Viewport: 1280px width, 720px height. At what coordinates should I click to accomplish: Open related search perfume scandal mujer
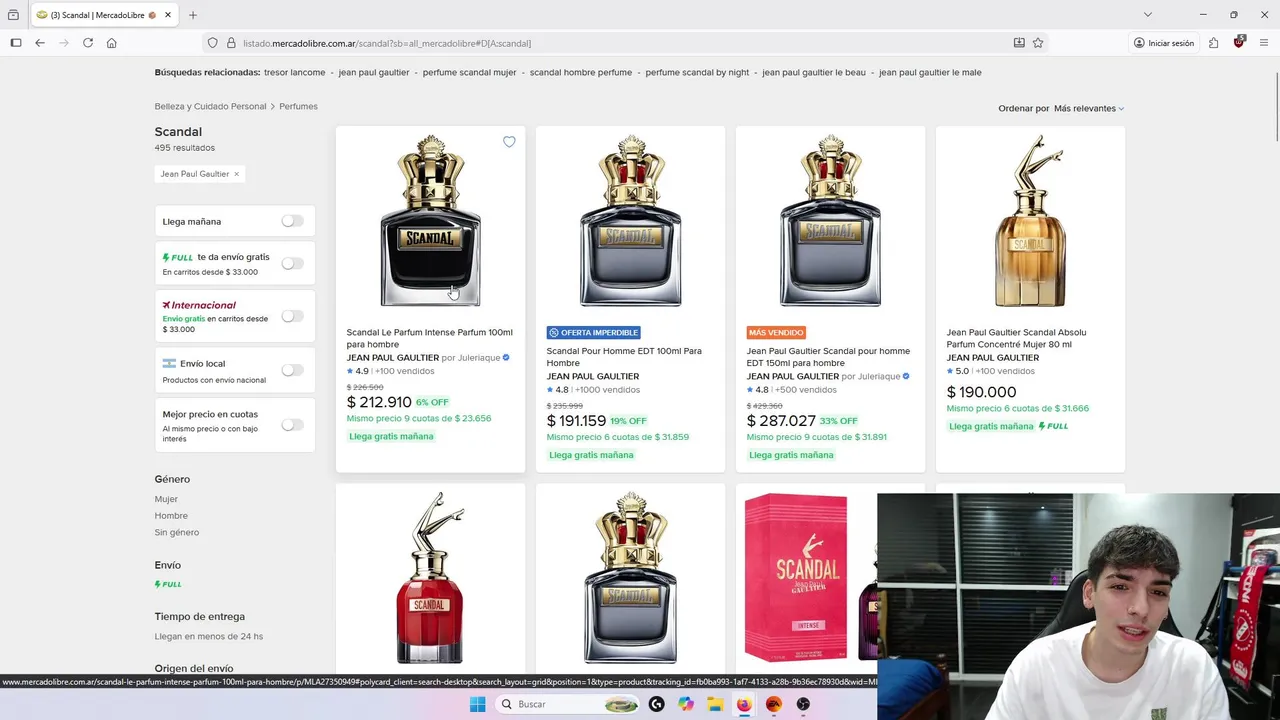(x=469, y=72)
